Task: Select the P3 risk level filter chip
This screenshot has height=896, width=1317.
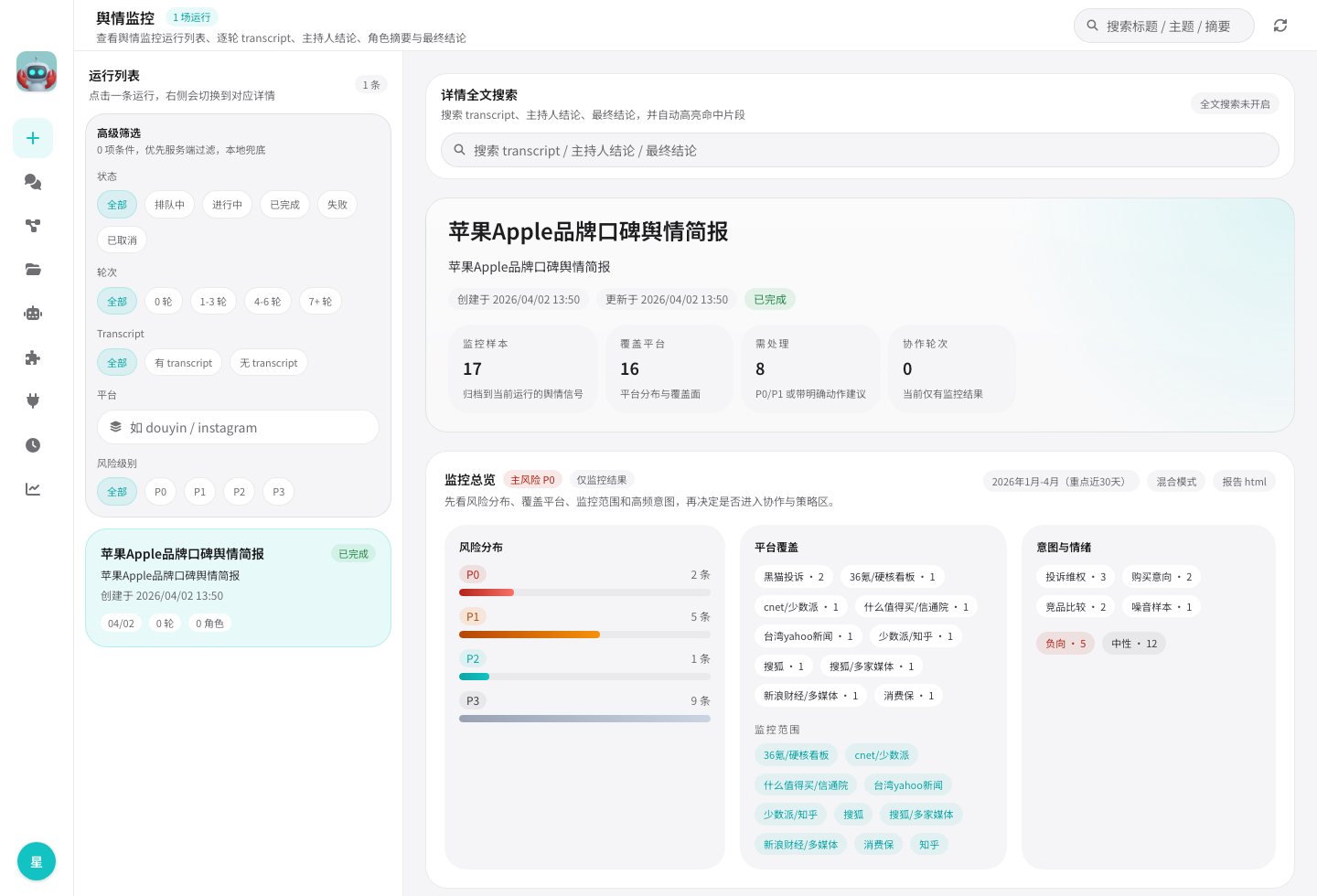Action: tap(278, 492)
